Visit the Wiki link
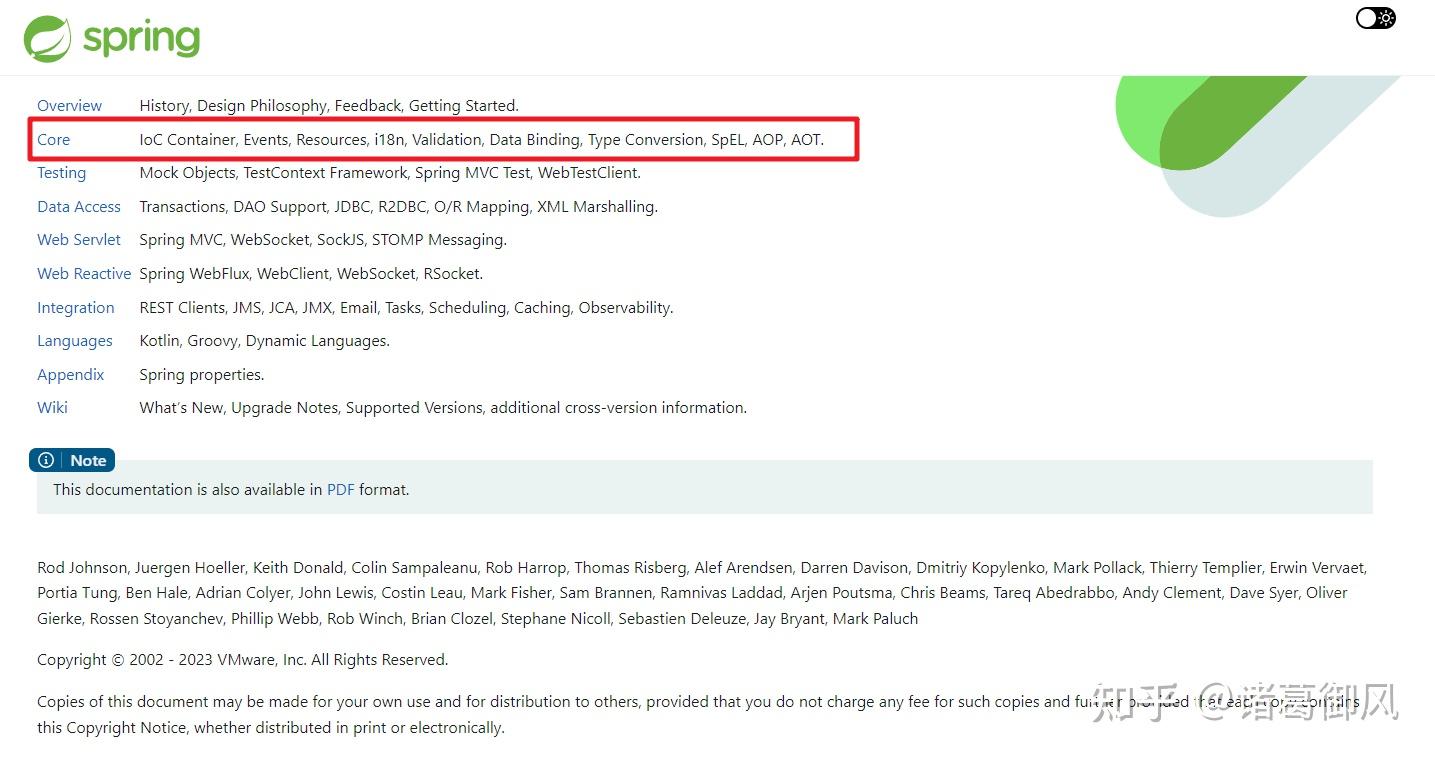Image resolution: width=1435 pixels, height=760 pixels. (x=52, y=408)
